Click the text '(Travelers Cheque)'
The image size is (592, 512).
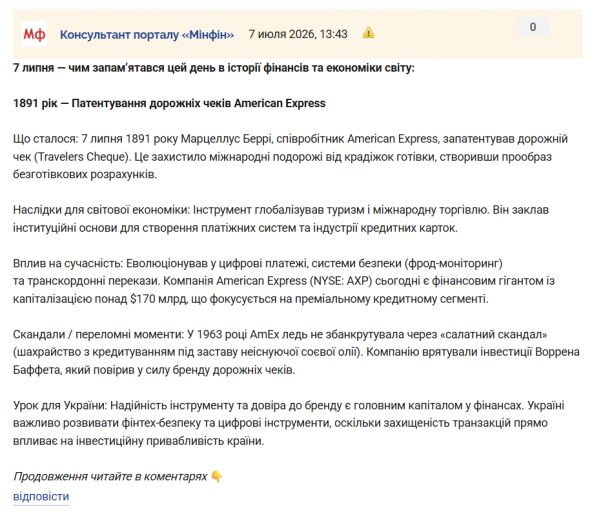pos(82,157)
